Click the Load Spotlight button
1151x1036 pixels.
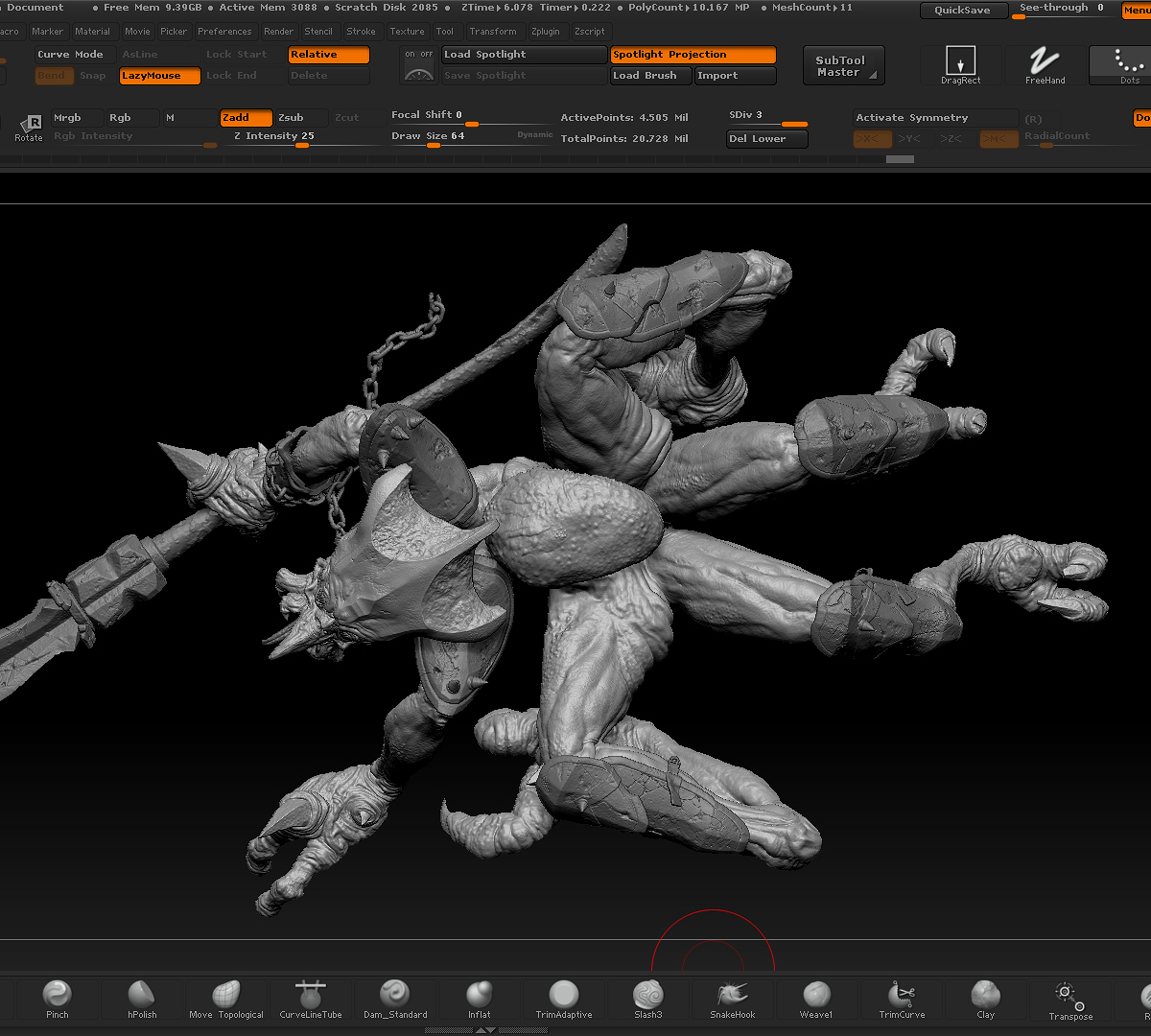pyautogui.click(x=525, y=55)
